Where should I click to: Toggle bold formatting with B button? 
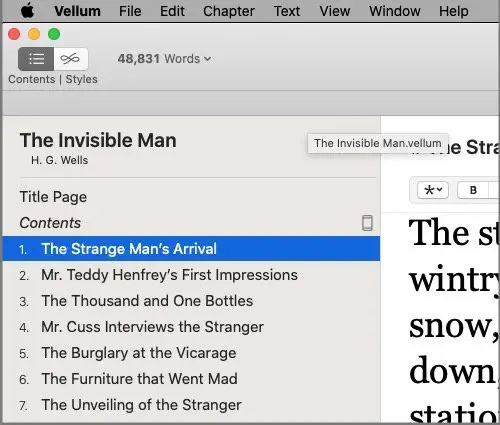click(x=473, y=190)
